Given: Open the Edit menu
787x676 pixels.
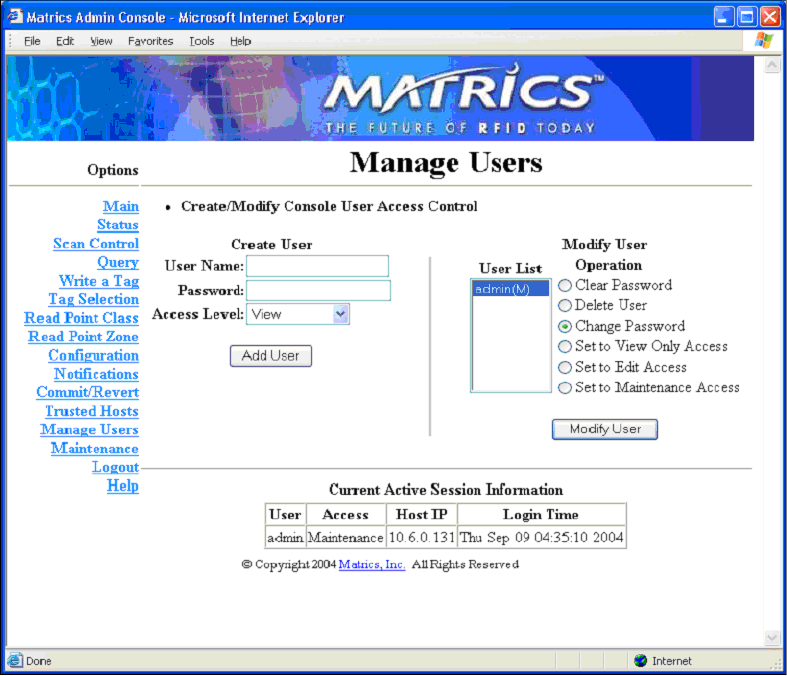Looking at the screenshot, I should 65,41.
